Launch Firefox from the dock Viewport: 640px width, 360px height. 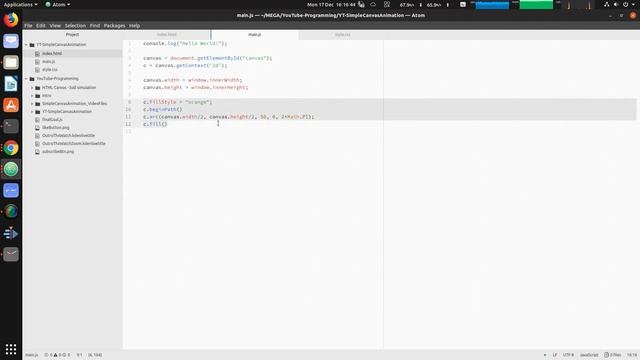coord(11,20)
